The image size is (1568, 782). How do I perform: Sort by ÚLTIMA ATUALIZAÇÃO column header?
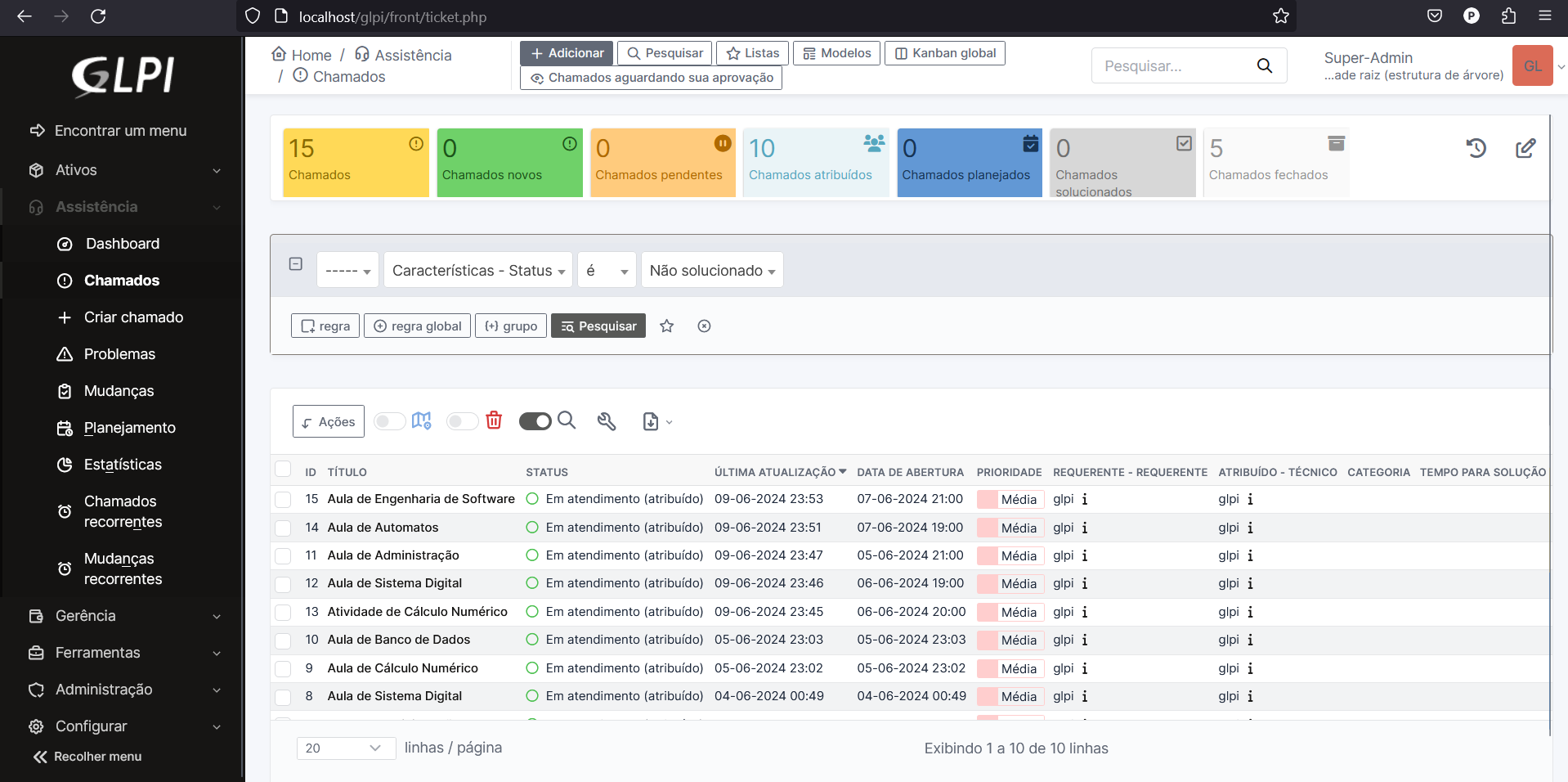(x=780, y=472)
